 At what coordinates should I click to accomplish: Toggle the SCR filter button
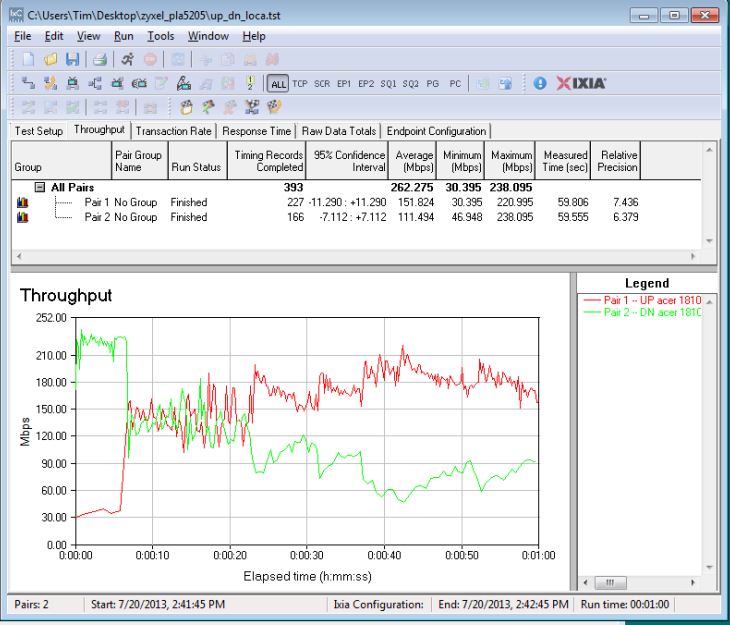pyautogui.click(x=322, y=84)
